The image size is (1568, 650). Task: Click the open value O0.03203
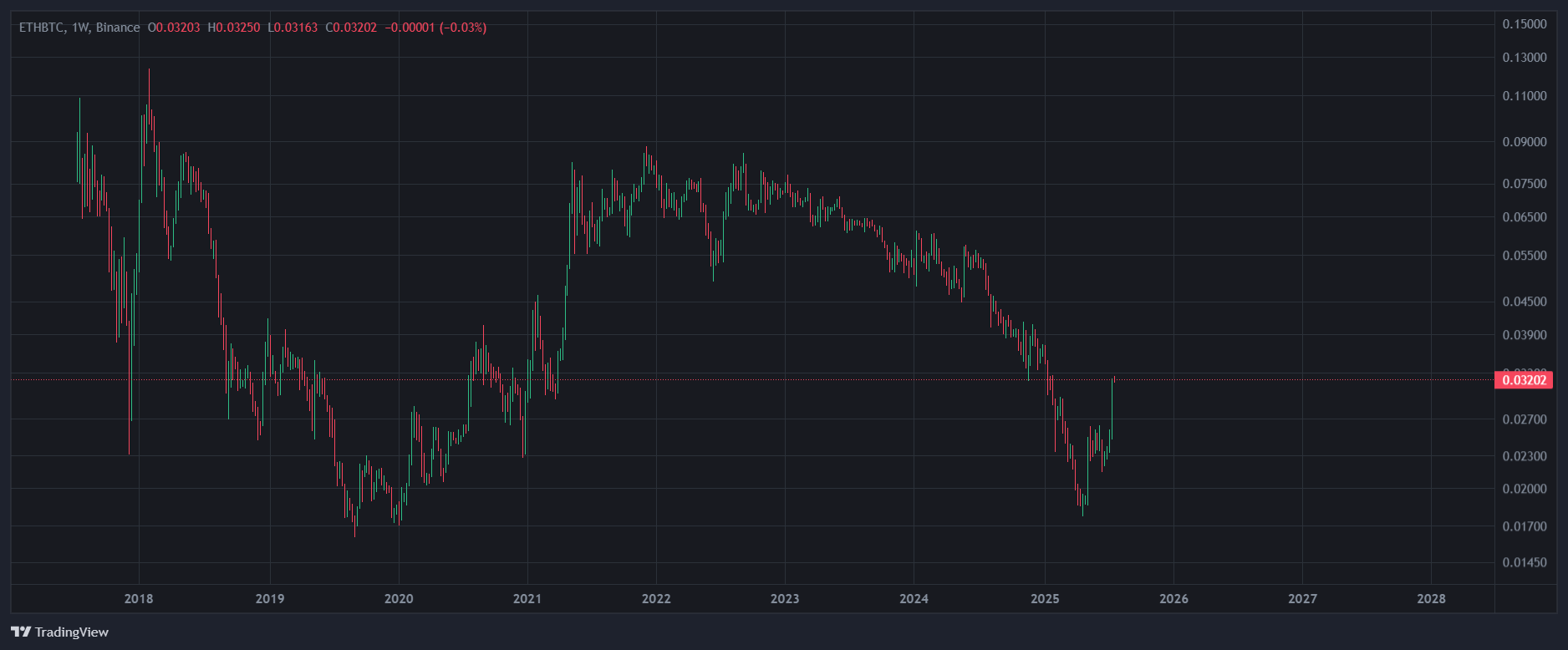tap(174, 28)
